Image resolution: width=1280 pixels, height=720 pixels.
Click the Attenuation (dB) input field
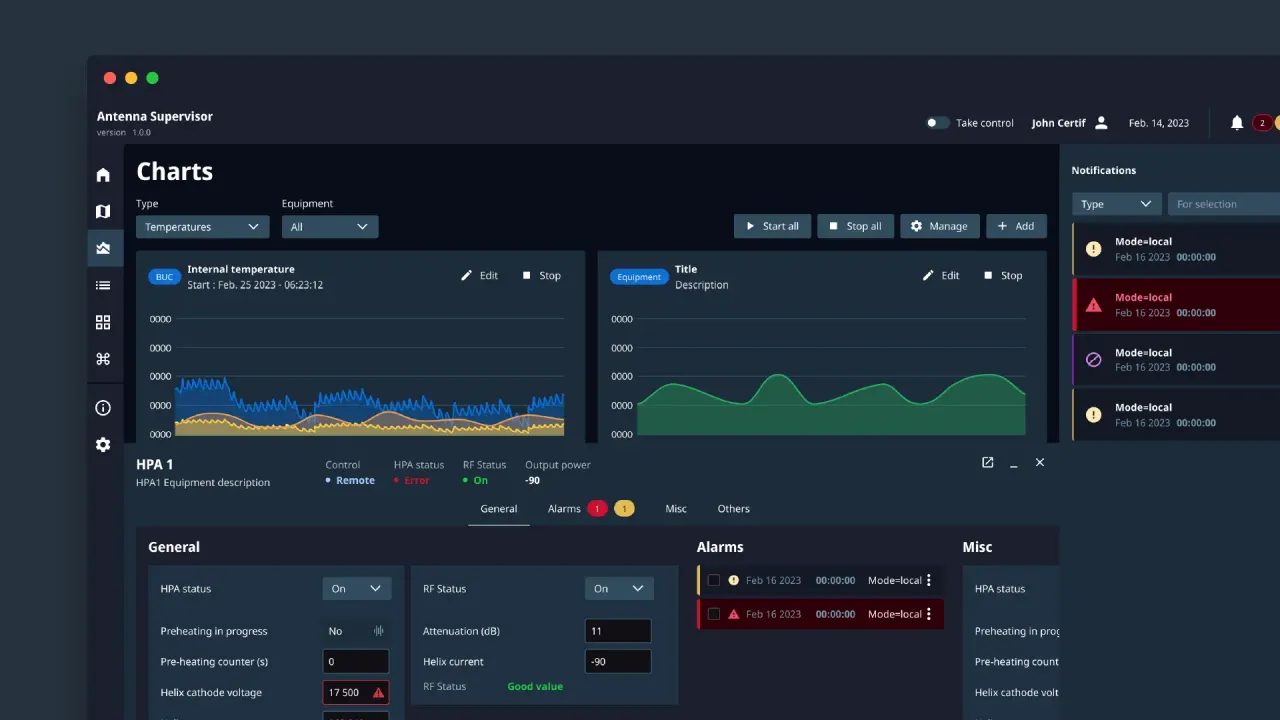[x=617, y=631]
